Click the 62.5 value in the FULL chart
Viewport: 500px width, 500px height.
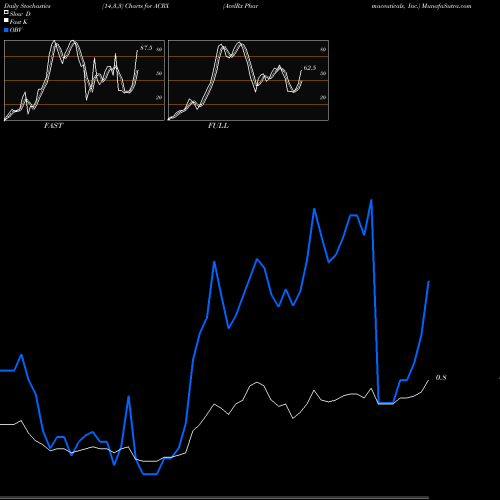310,68
